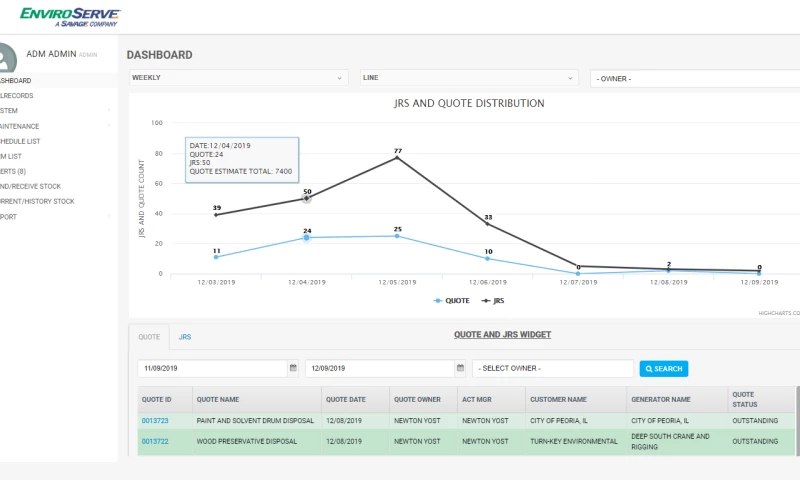Viewport: 800px width, 480px height.
Task: Open quote ID 0013723 link
Action: [155, 421]
